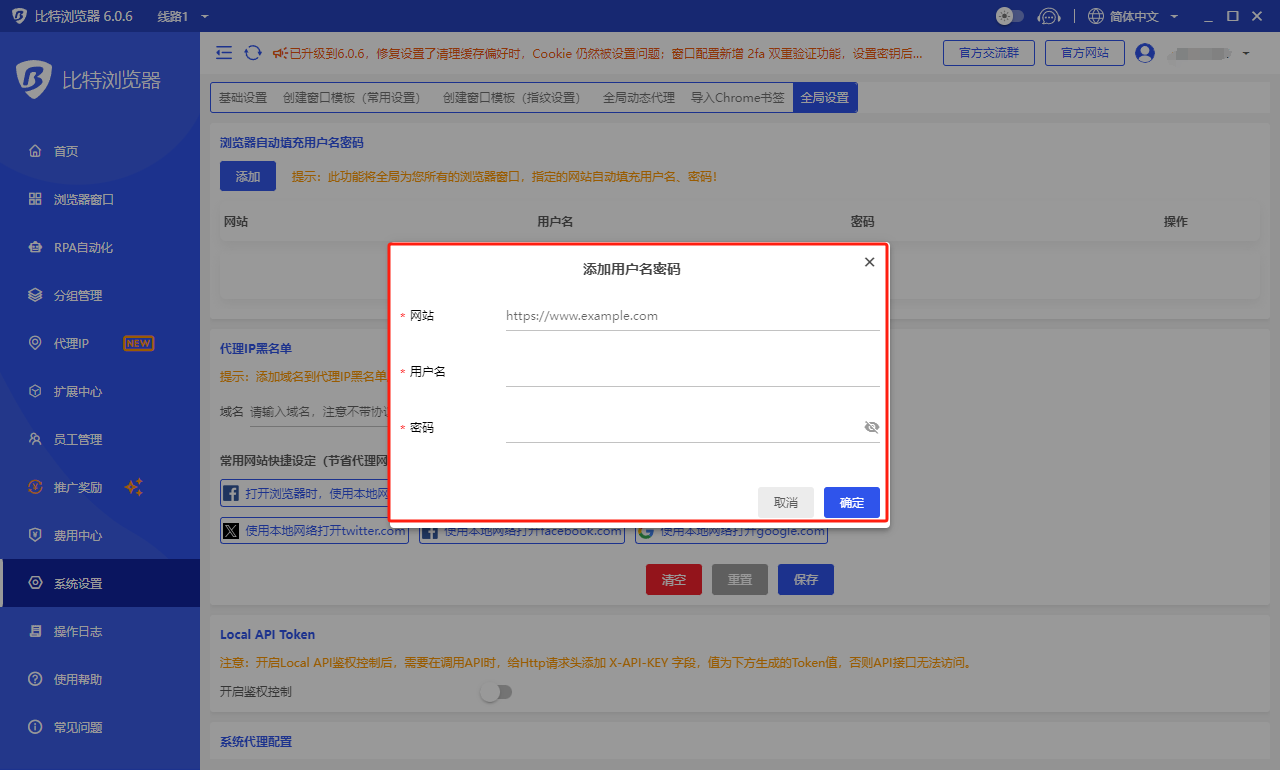Viewport: 1280px width, 770px height.
Task: Toggle the 开启鉴权控制 switch
Action: click(x=496, y=692)
